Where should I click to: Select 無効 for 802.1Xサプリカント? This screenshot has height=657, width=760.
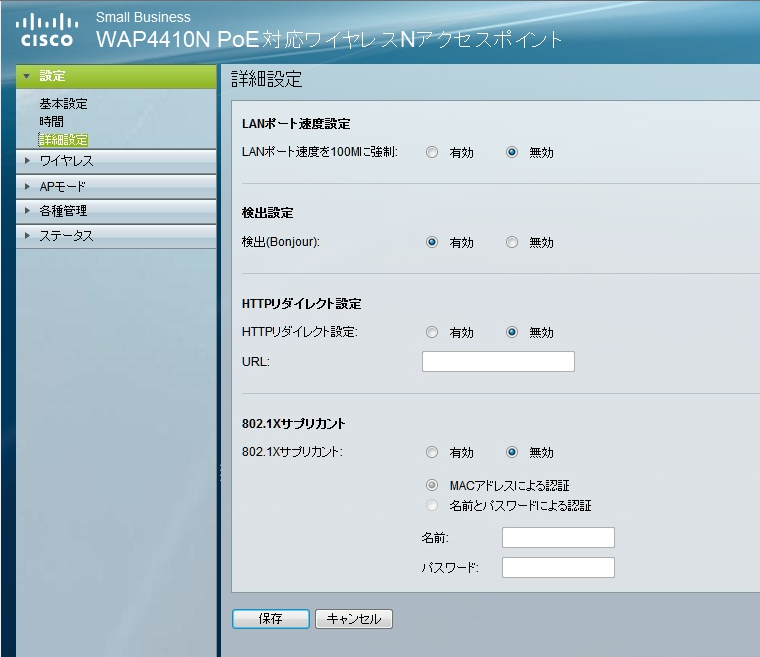coord(511,452)
